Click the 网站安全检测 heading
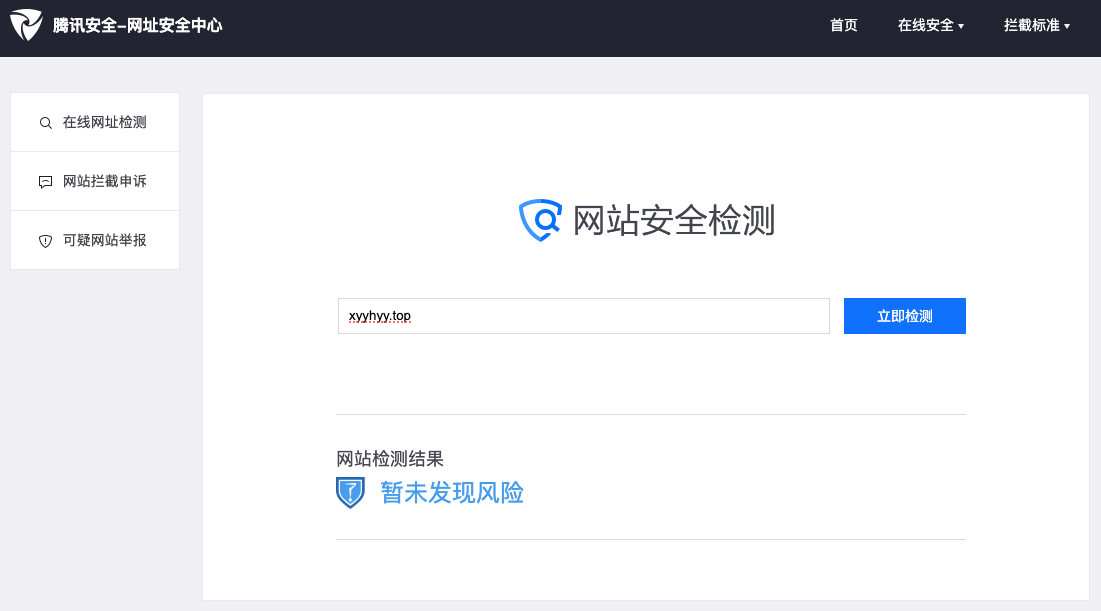Viewport: 1101px width, 611px height. (673, 221)
